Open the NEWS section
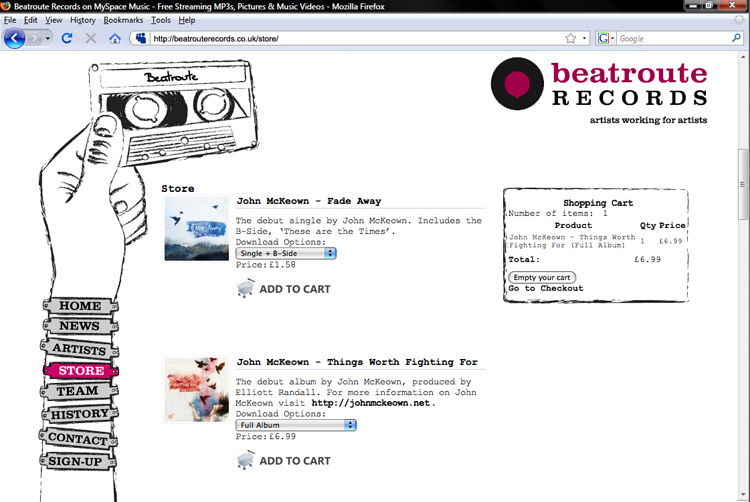The image size is (750, 502). pyautogui.click(x=79, y=326)
